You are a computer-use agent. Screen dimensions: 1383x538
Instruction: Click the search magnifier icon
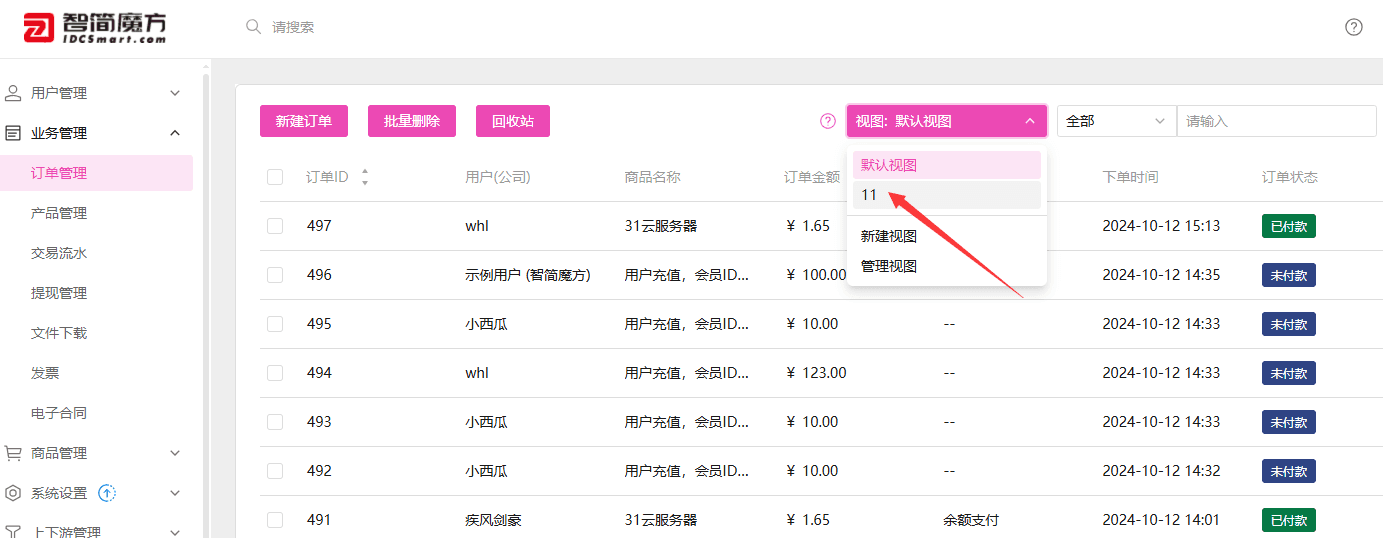tap(254, 27)
